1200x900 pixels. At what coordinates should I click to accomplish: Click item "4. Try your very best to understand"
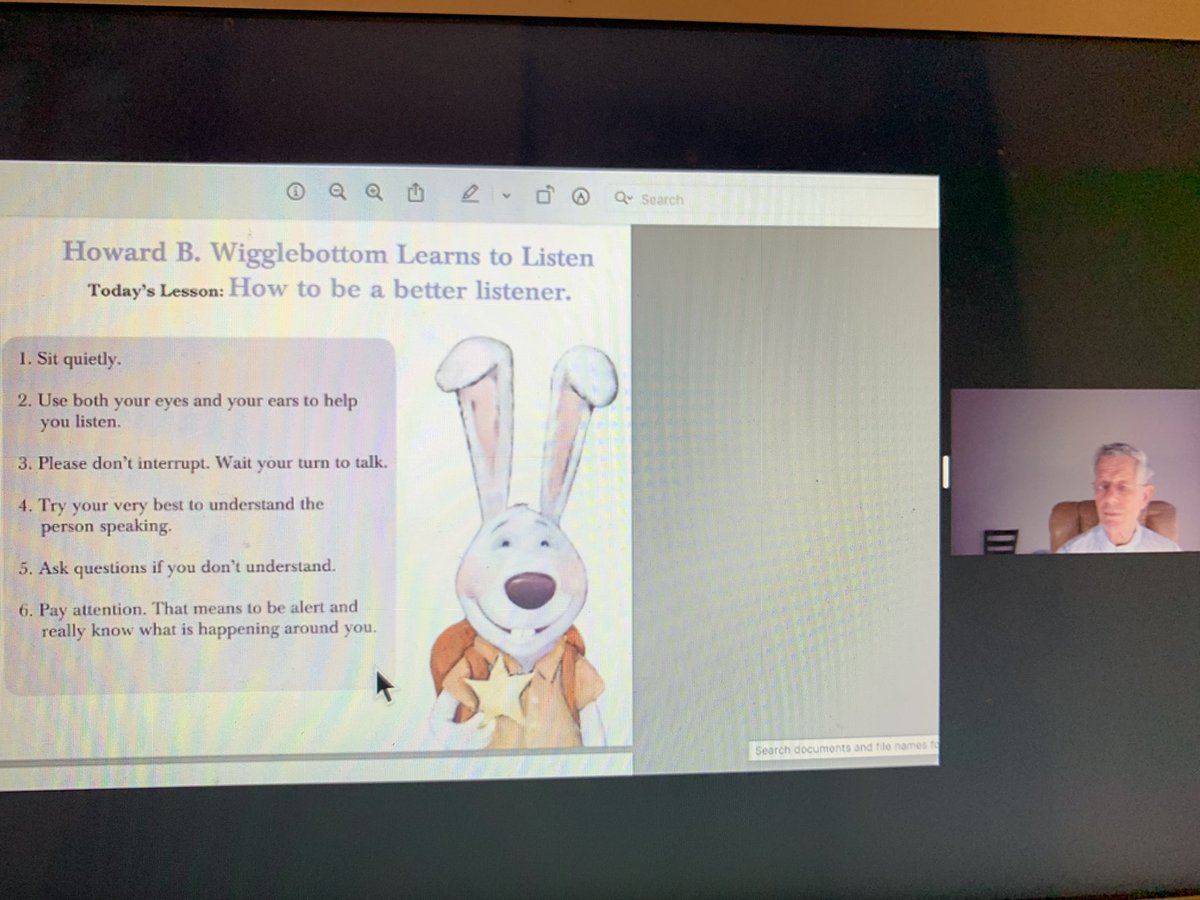tap(171, 514)
